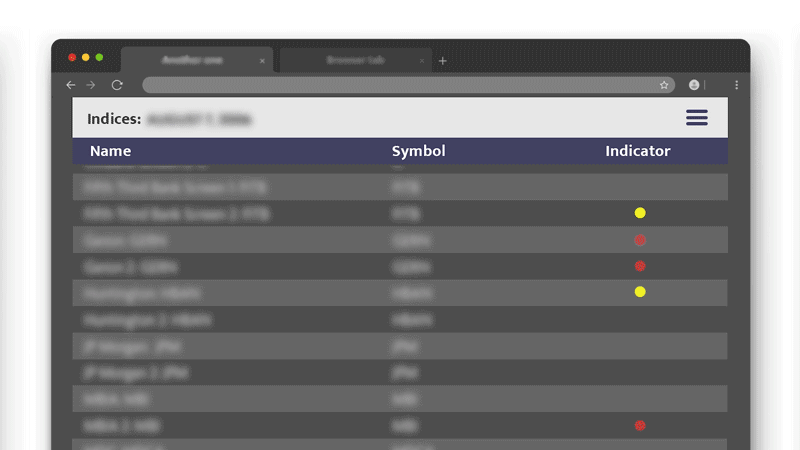Image resolution: width=800 pixels, height=450 pixels.
Task: Sort table by the Symbol column header
Action: (418, 151)
